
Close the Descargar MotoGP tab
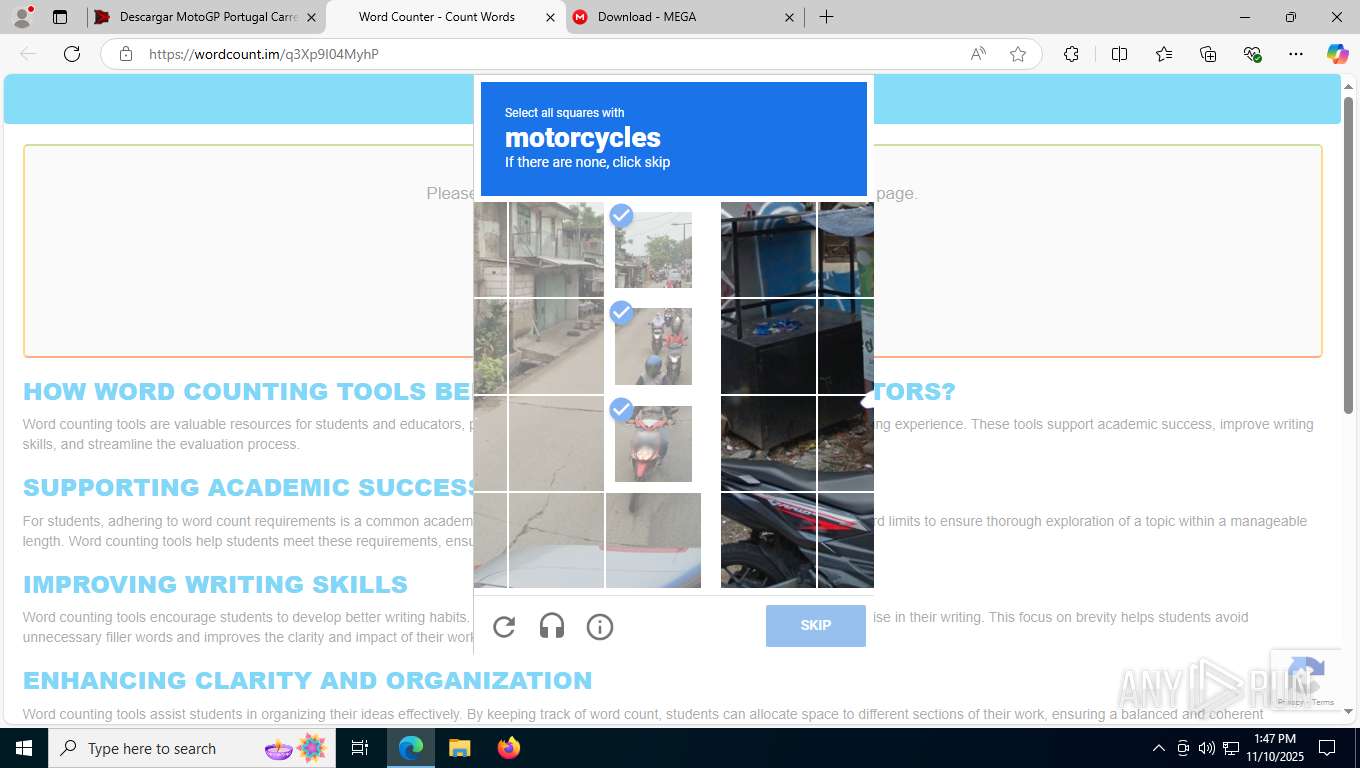pyautogui.click(x=311, y=17)
